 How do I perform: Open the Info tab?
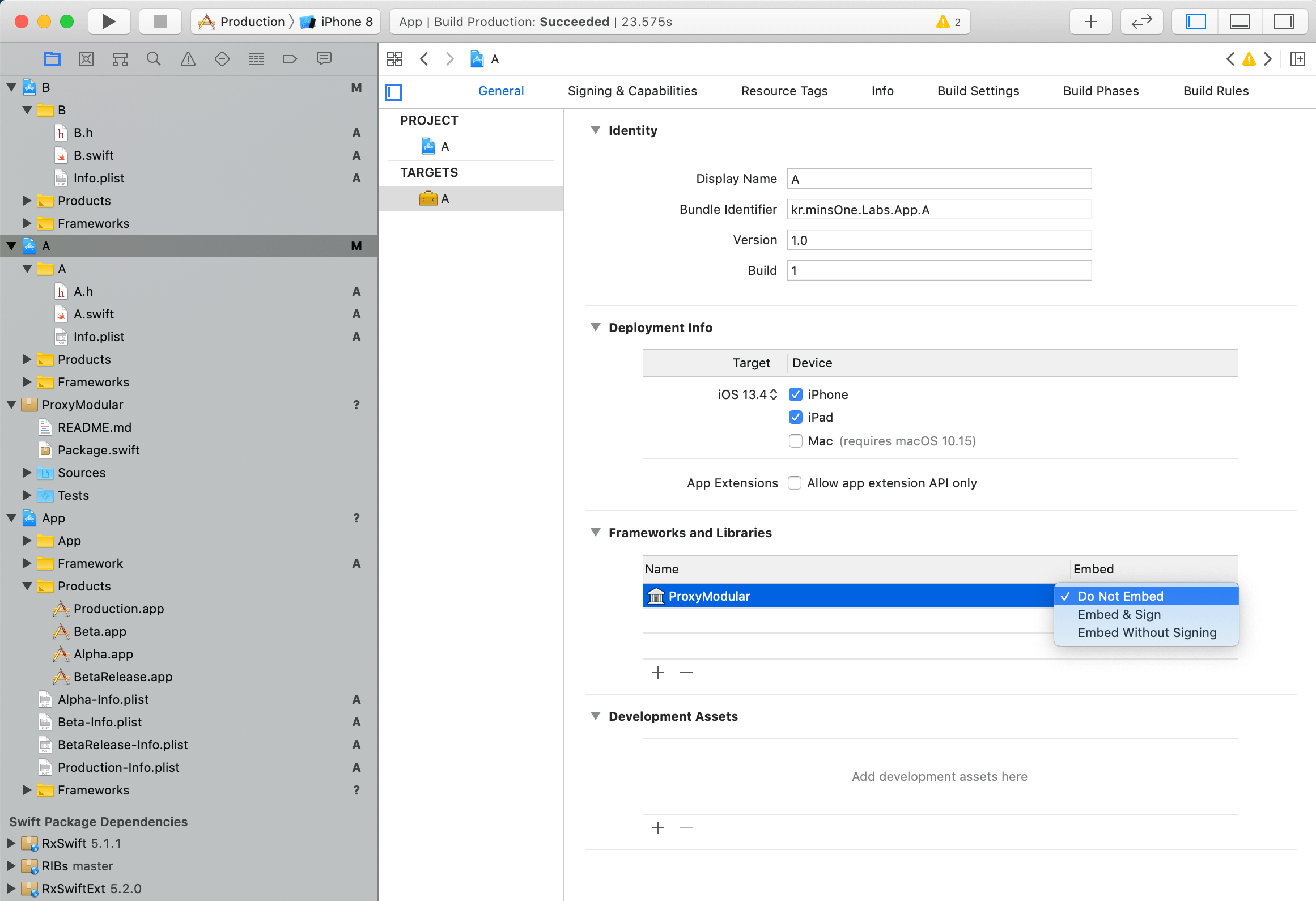[882, 91]
